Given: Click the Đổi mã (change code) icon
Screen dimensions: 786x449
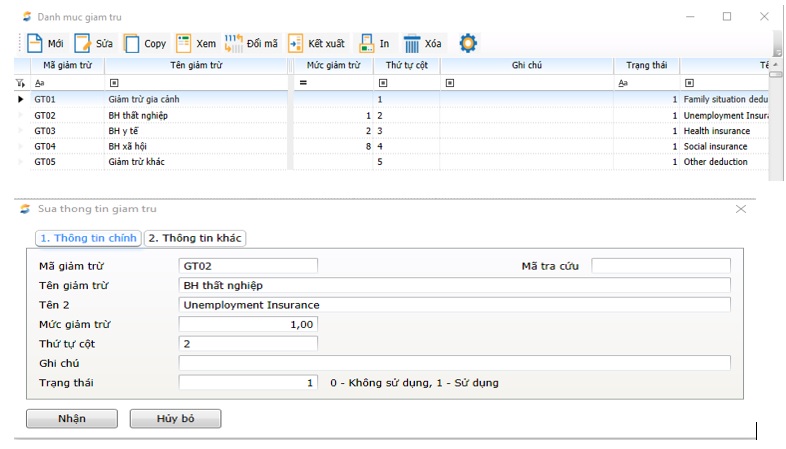Looking at the screenshot, I should pyautogui.click(x=233, y=43).
